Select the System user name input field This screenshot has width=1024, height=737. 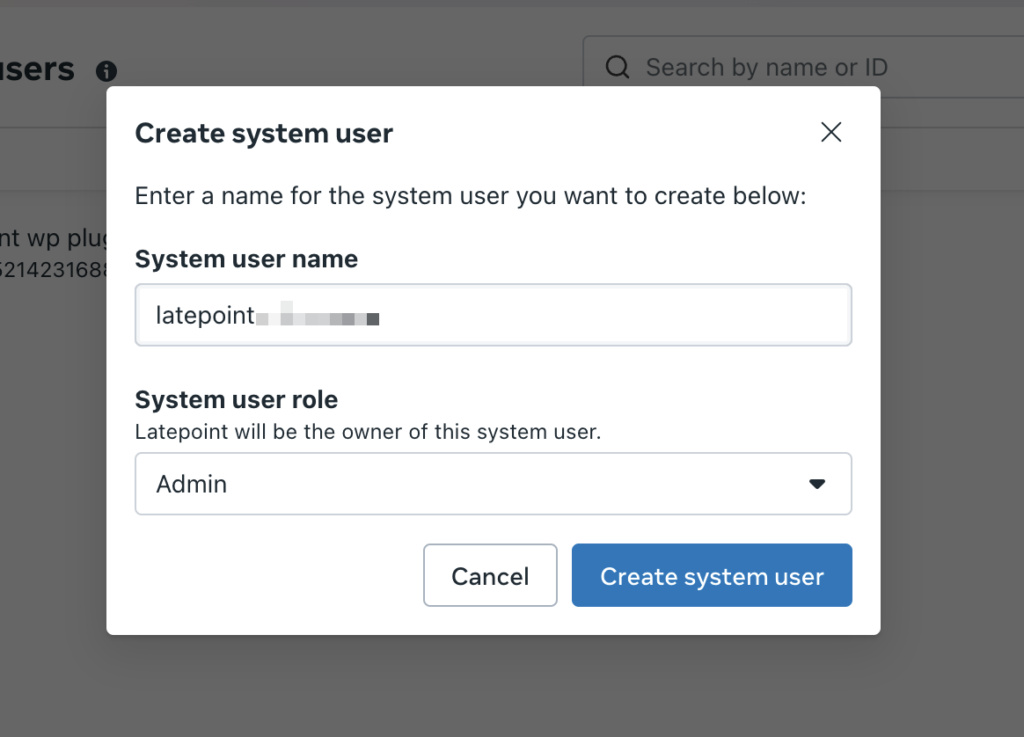(493, 315)
